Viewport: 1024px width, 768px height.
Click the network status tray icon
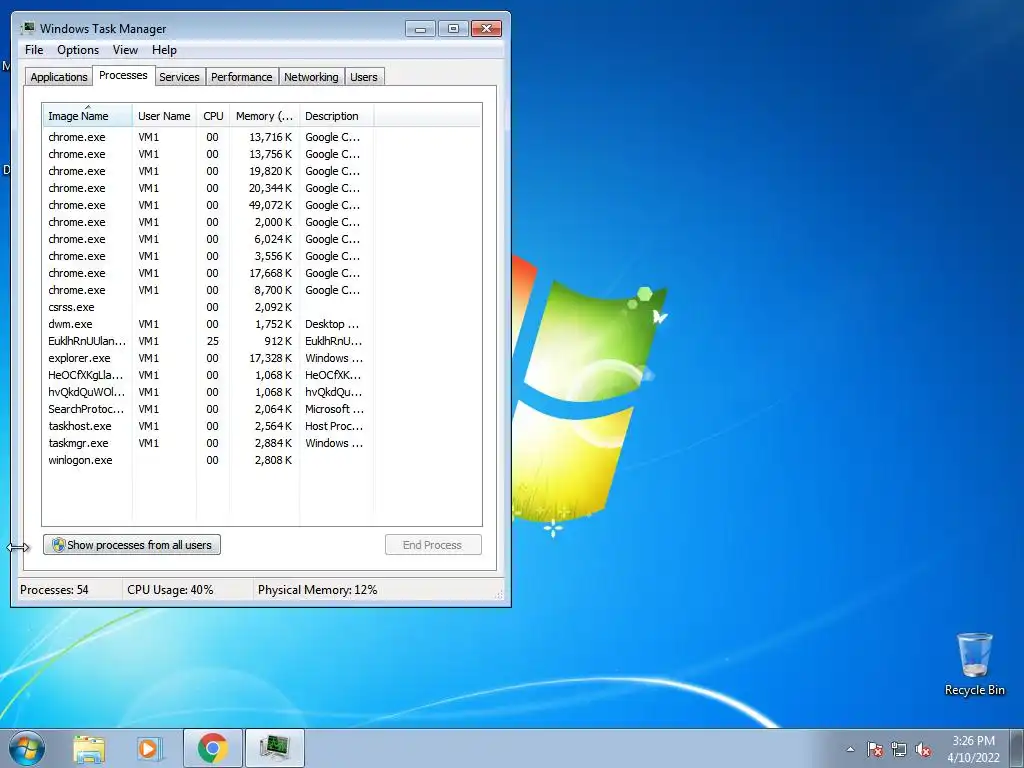point(899,749)
